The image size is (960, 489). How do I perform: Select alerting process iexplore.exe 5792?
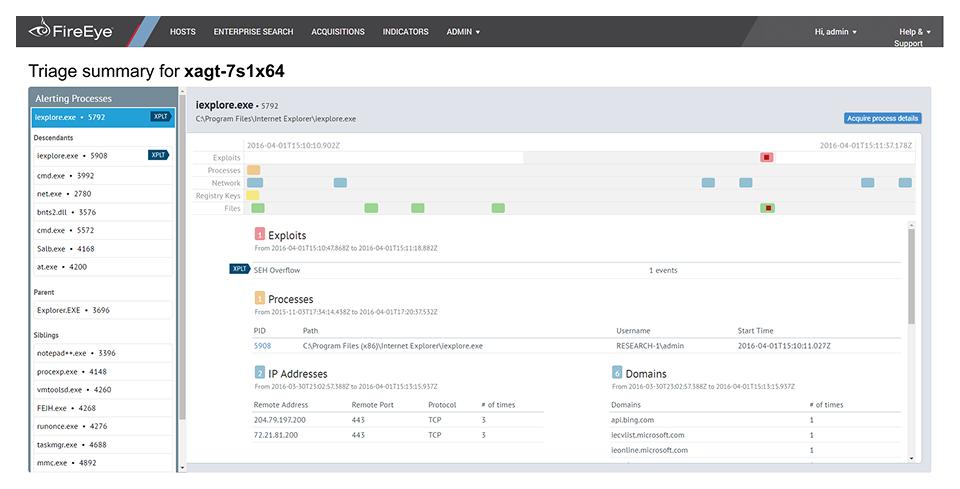(103, 117)
